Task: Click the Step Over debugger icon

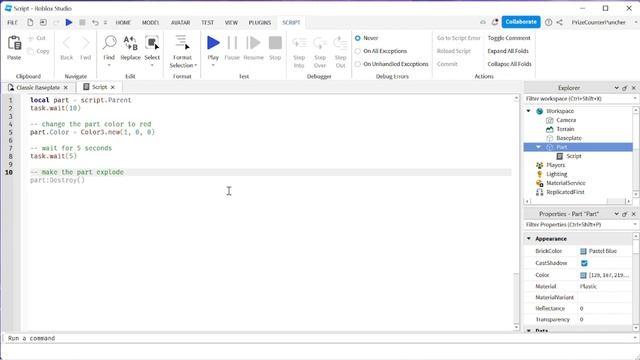Action: click(320, 42)
